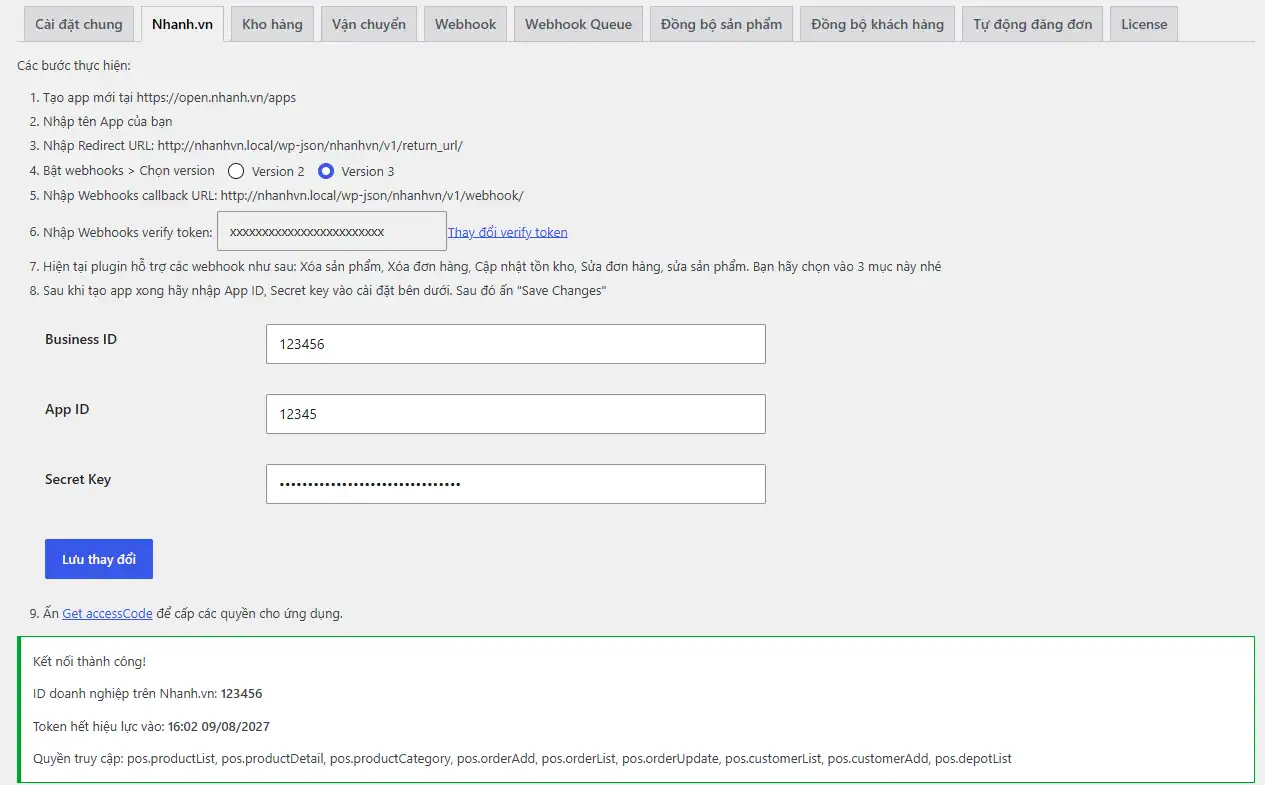The image size is (1265, 785).
Task: Switch to the Nhanh.vn tab
Action: click(x=182, y=24)
